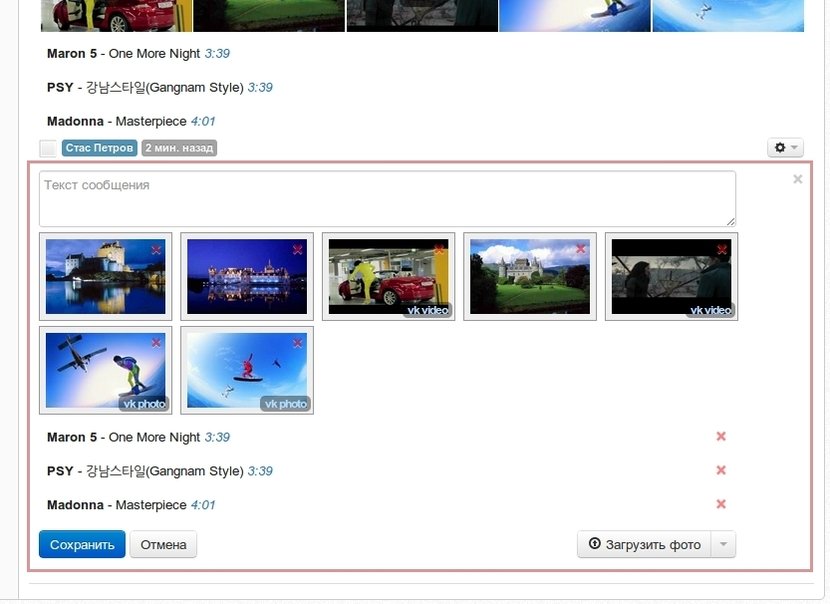Screen dimensions: 830x604
Task: Open the Стас Петров author tag
Action: coord(99,148)
